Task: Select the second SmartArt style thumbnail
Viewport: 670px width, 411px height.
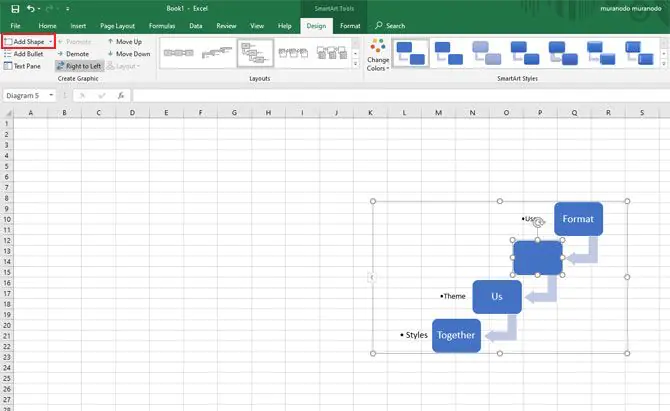Action: coord(448,53)
